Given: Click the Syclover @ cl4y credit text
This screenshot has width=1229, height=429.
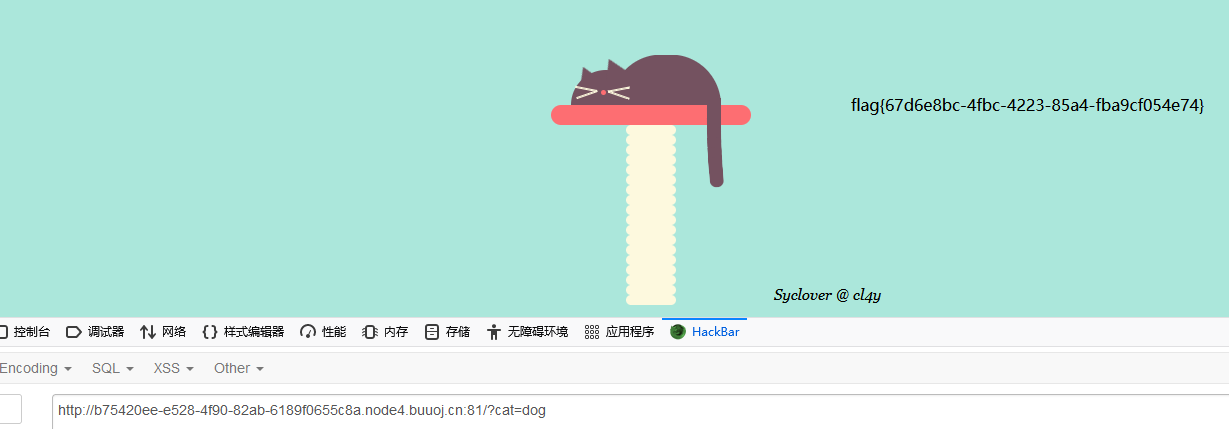Looking at the screenshot, I should point(827,295).
